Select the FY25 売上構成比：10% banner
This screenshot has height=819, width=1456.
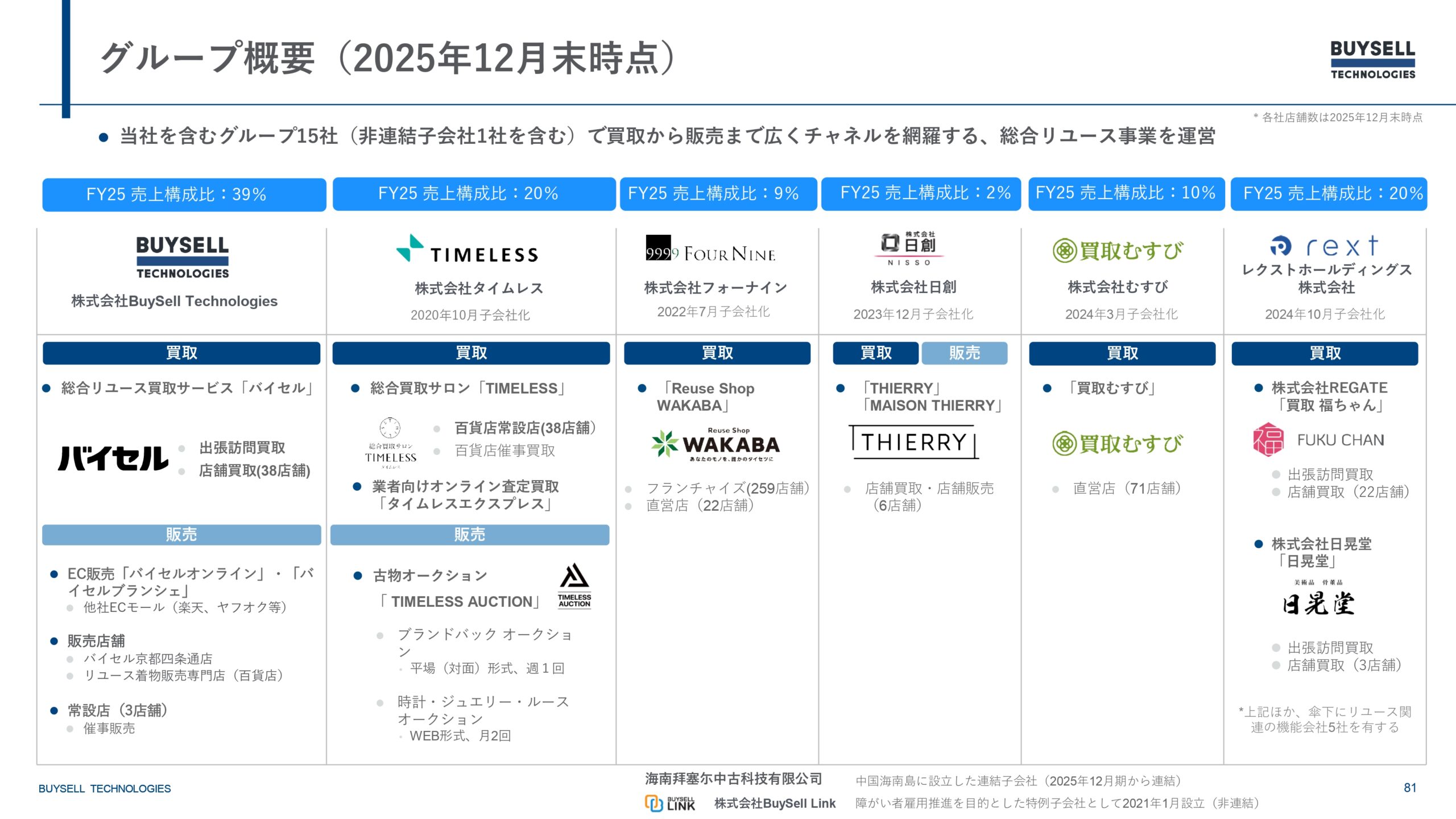pos(1126,193)
